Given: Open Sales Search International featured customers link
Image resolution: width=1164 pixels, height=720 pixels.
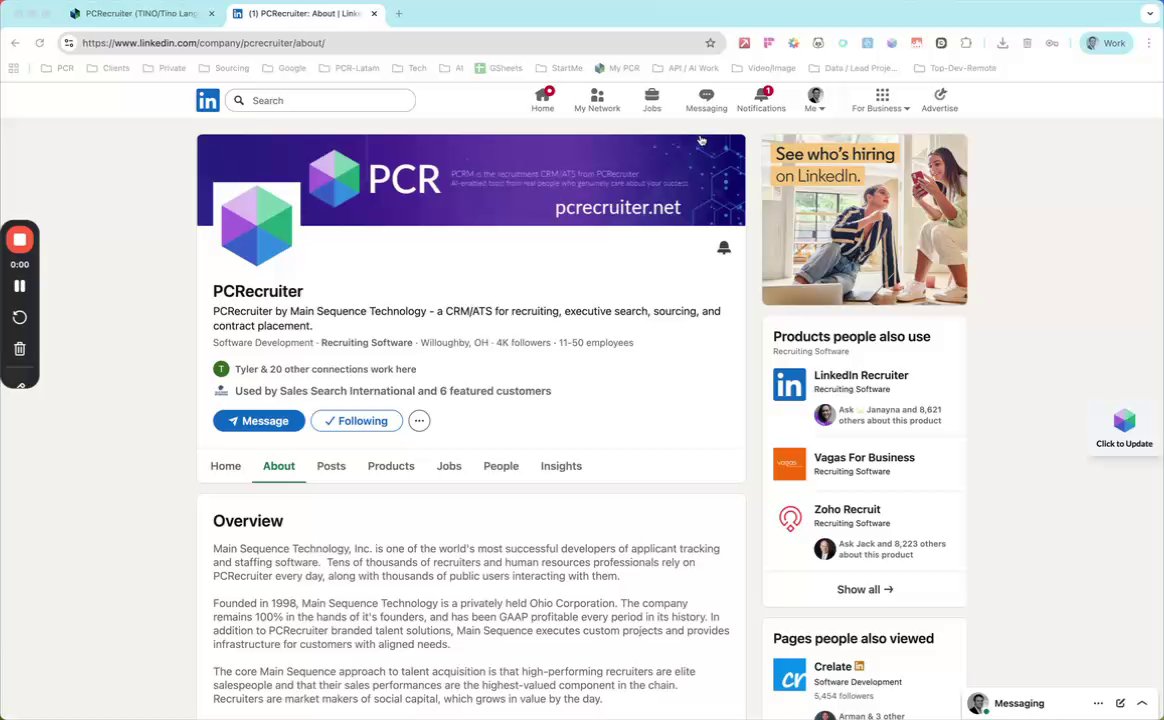Looking at the screenshot, I should tap(393, 391).
